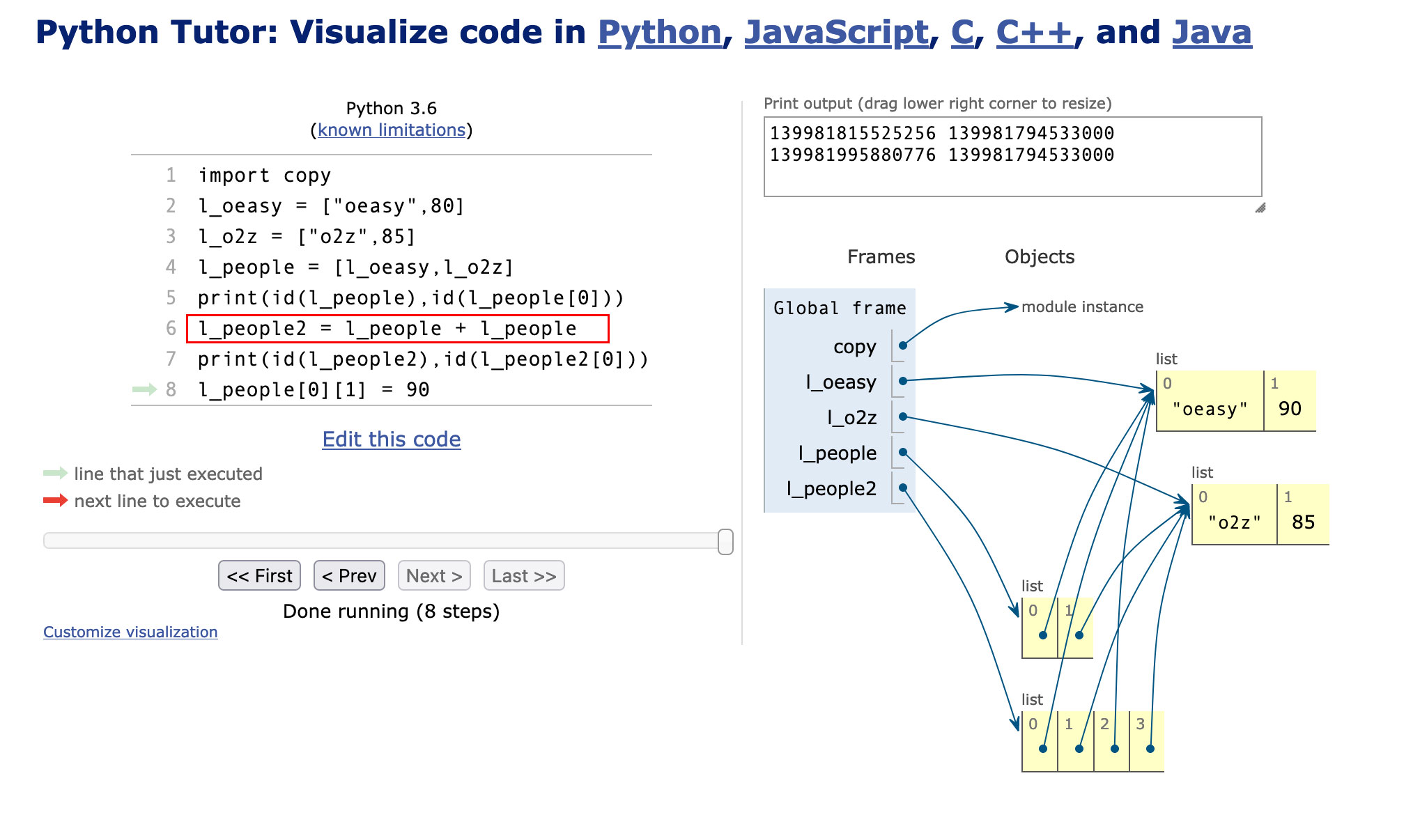Open the C language link in the title
This screenshot has height=840, width=1420.
[x=962, y=33]
